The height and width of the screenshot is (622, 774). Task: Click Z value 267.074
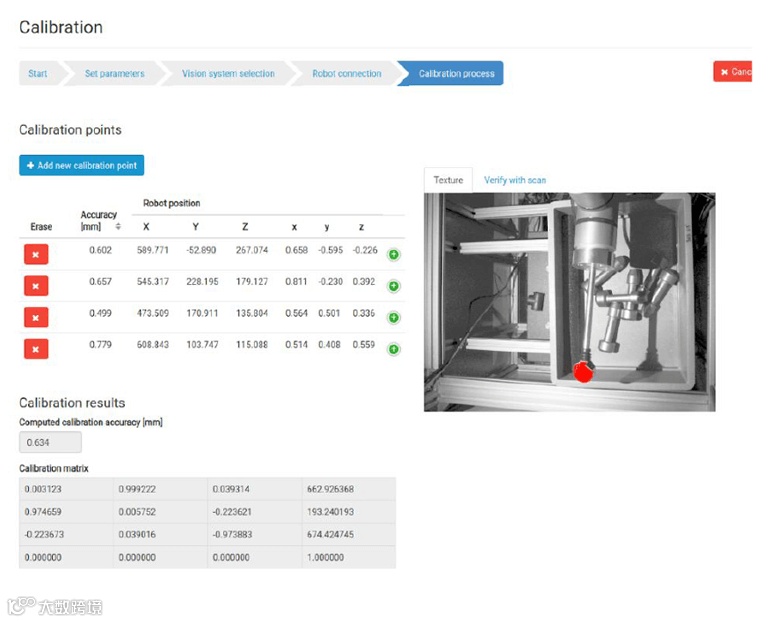click(252, 250)
